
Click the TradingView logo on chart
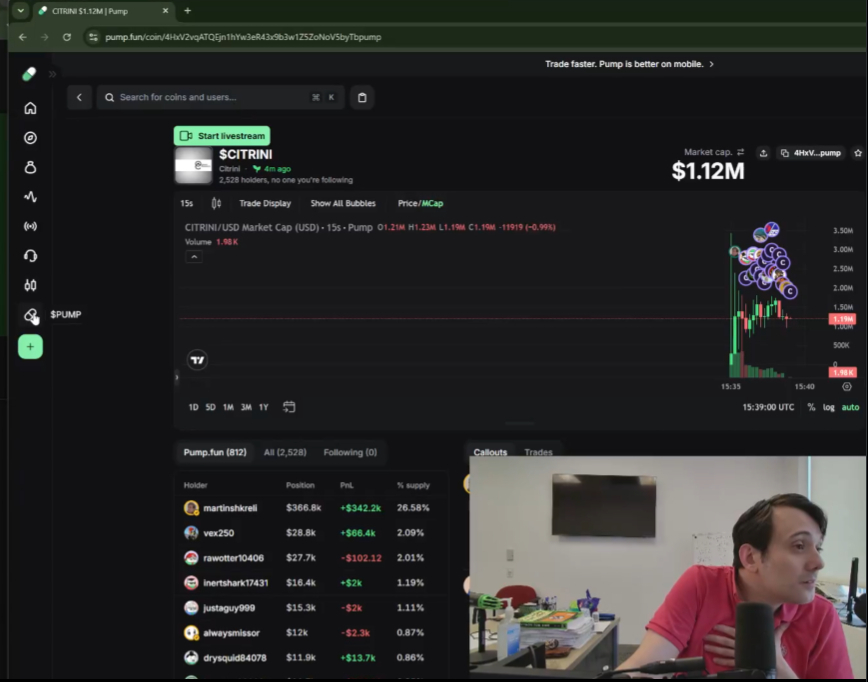pyautogui.click(x=198, y=360)
